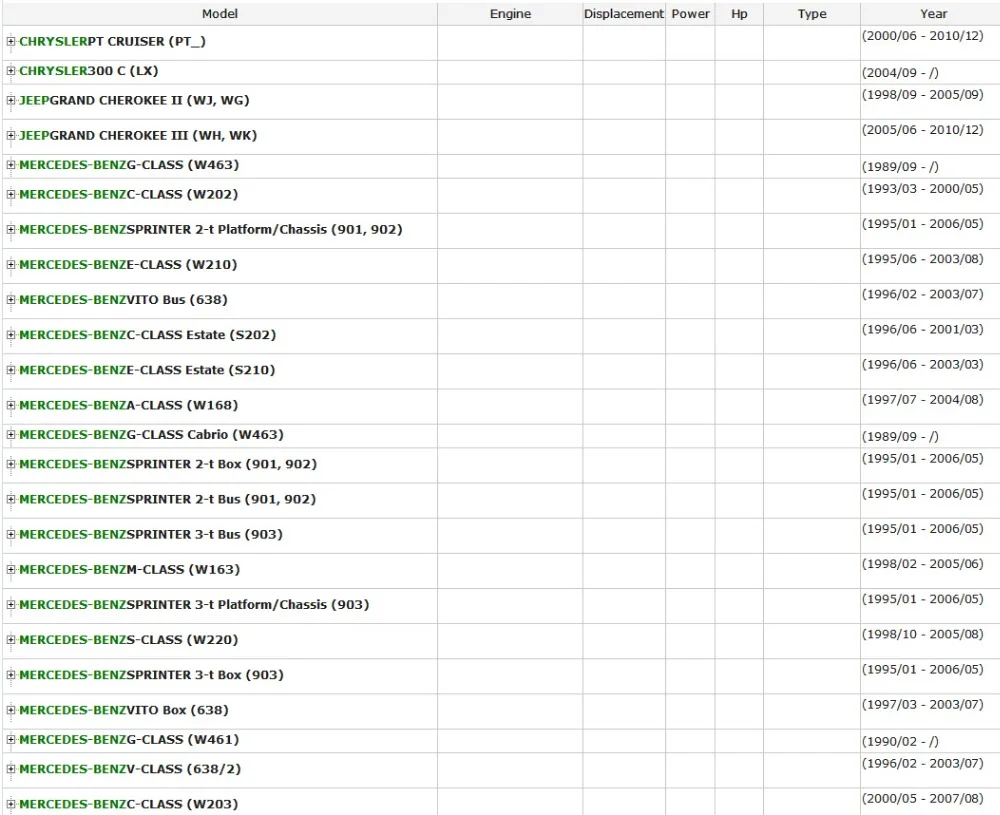Viewport: 1000px width, 815px height.
Task: Select the CHRYSLER 300 C (LX) label
Action: 89,71
